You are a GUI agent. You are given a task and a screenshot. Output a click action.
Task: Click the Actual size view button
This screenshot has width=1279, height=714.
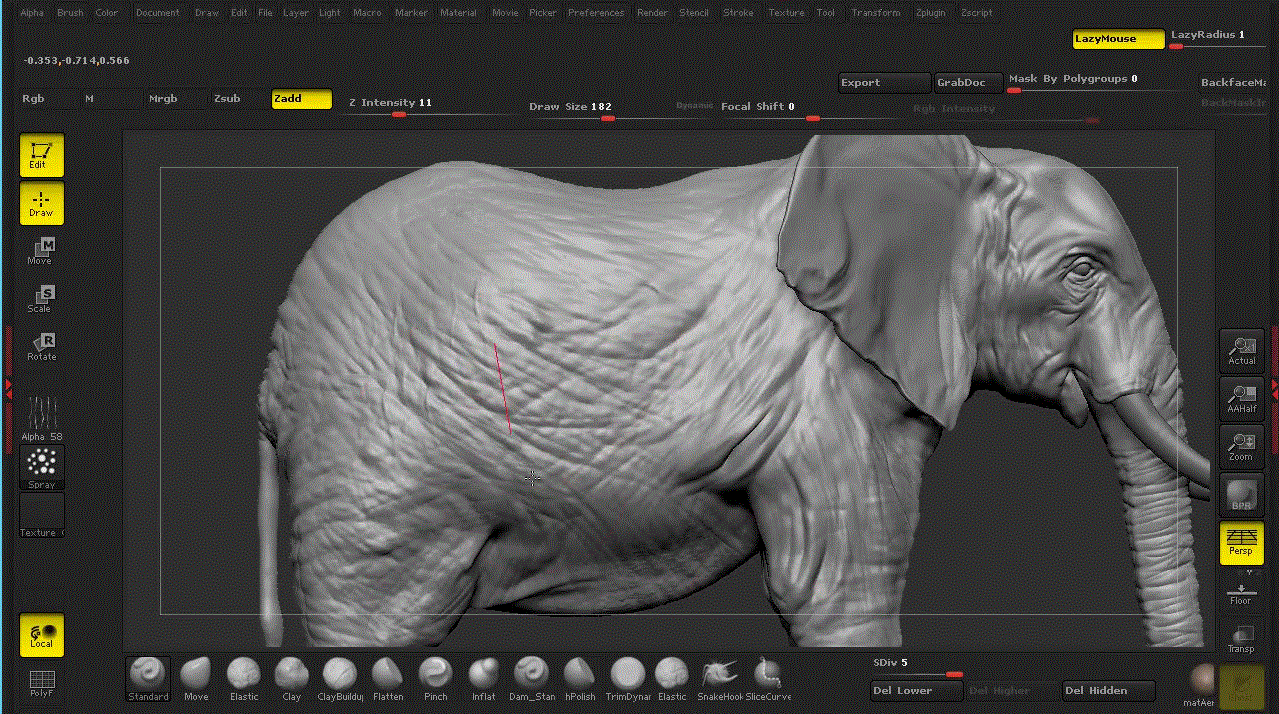(1241, 350)
